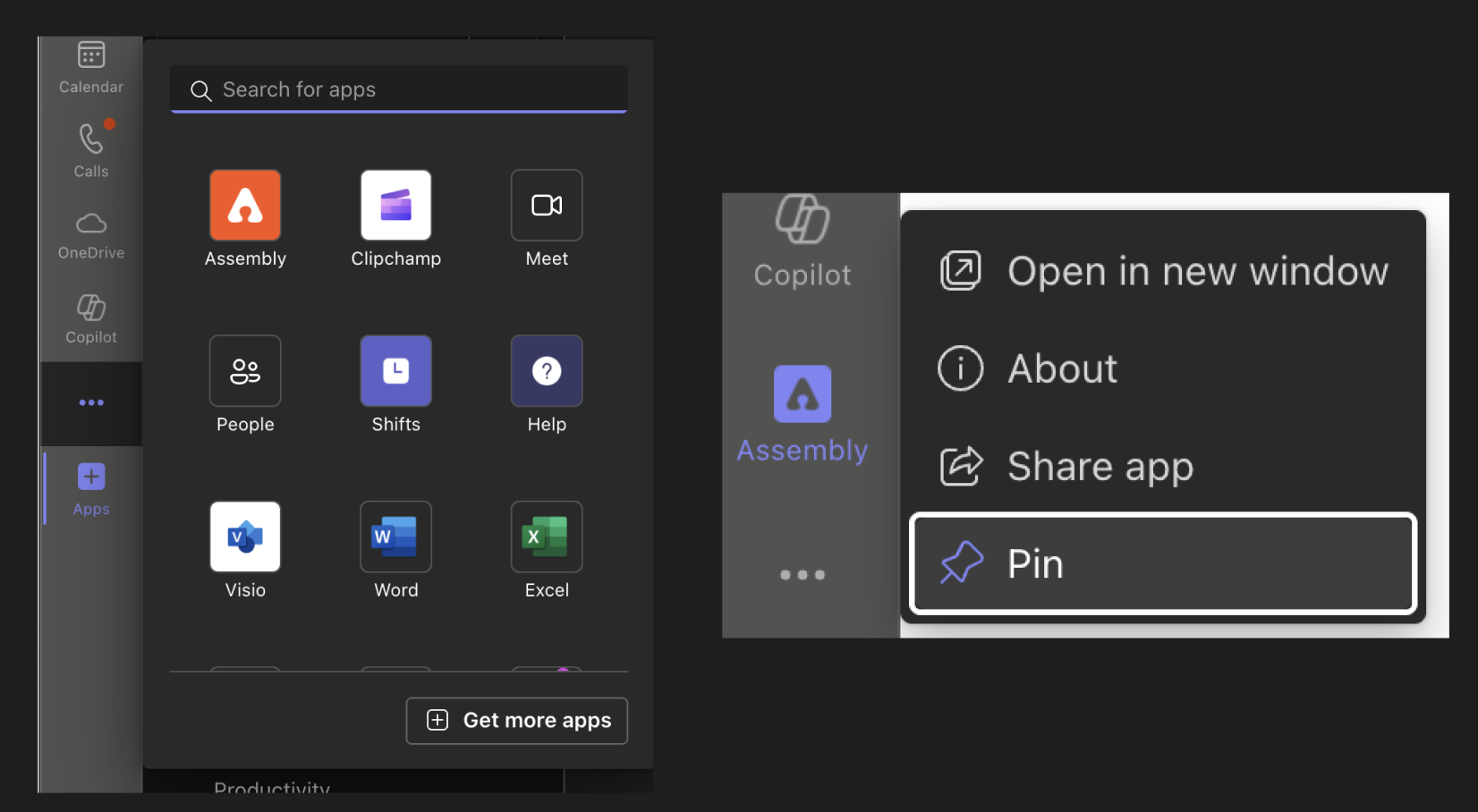
Task: Open Calls in the left sidebar
Action: coord(91,150)
